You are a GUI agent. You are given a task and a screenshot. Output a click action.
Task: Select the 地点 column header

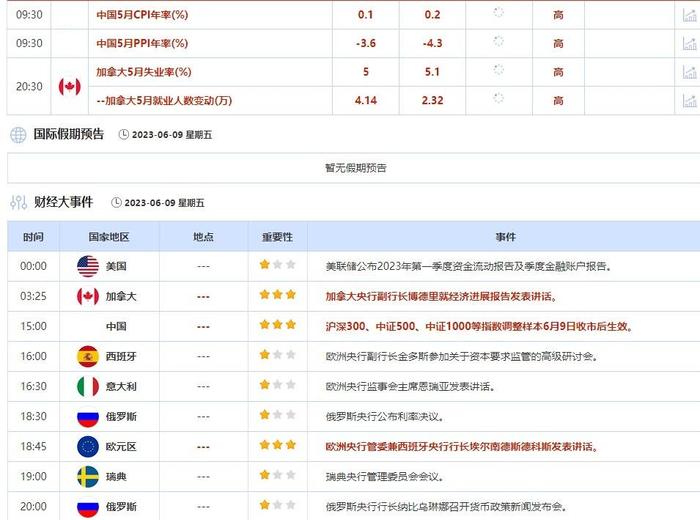click(x=203, y=237)
